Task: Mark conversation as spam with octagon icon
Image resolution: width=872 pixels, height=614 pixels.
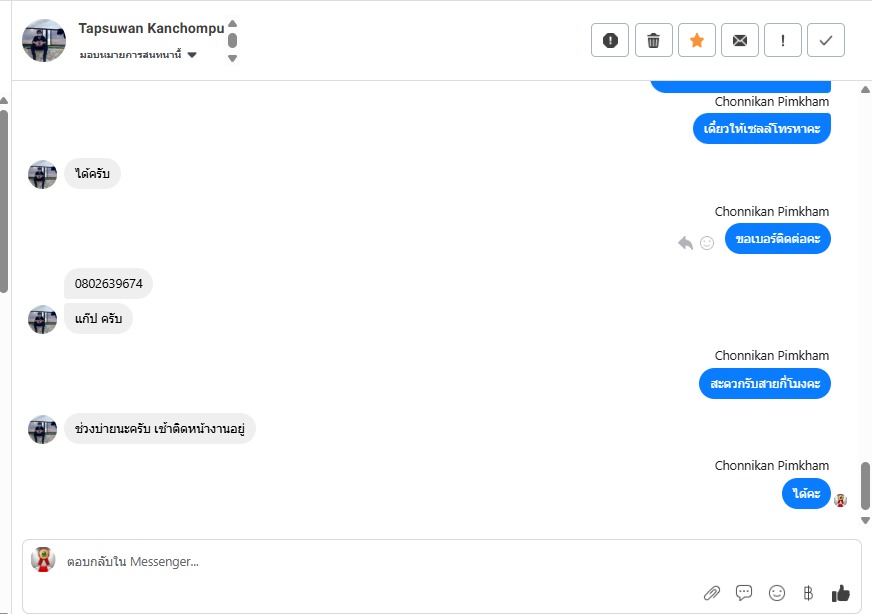Action: (610, 40)
